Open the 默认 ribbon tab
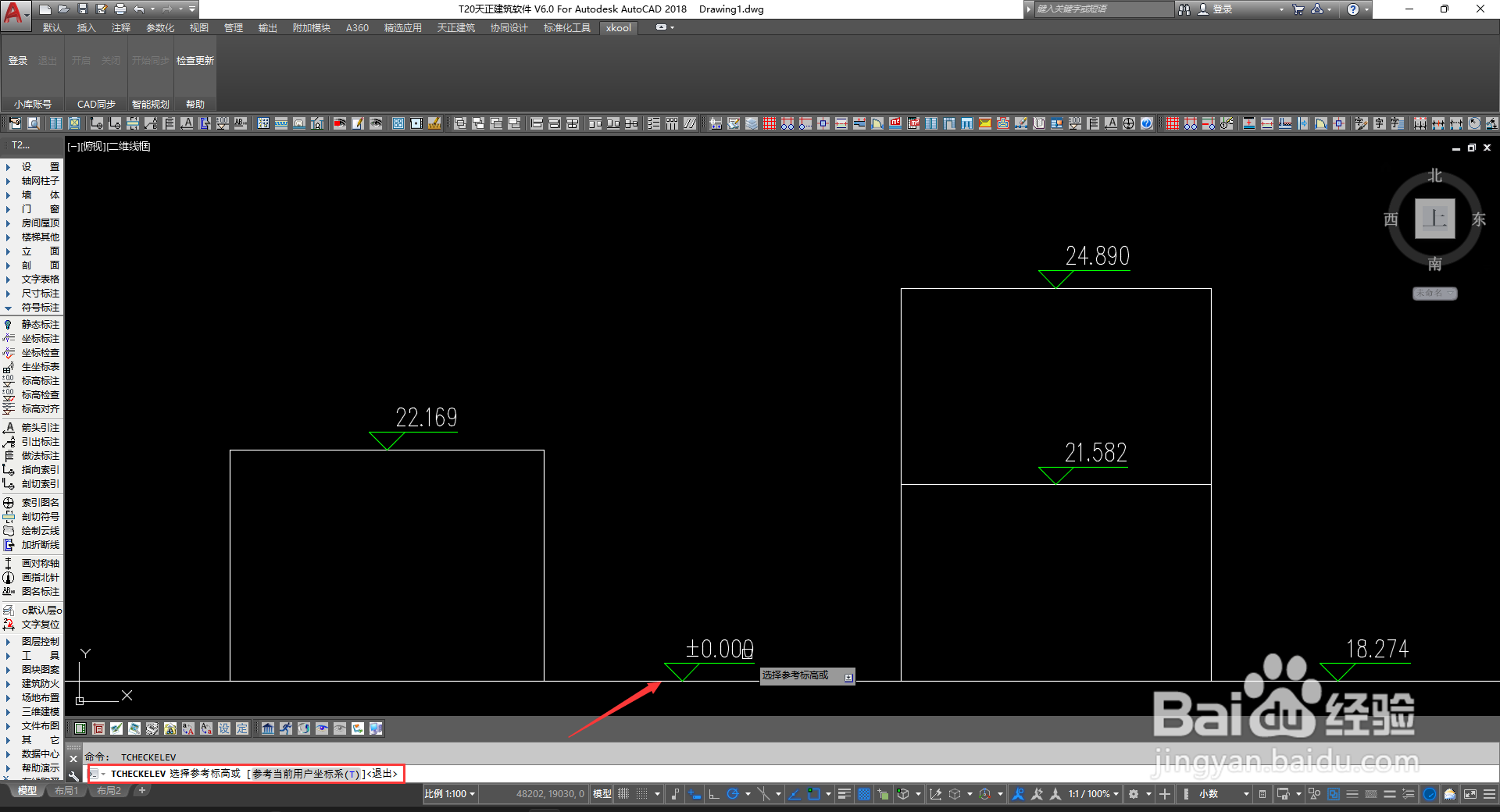 (x=52, y=28)
